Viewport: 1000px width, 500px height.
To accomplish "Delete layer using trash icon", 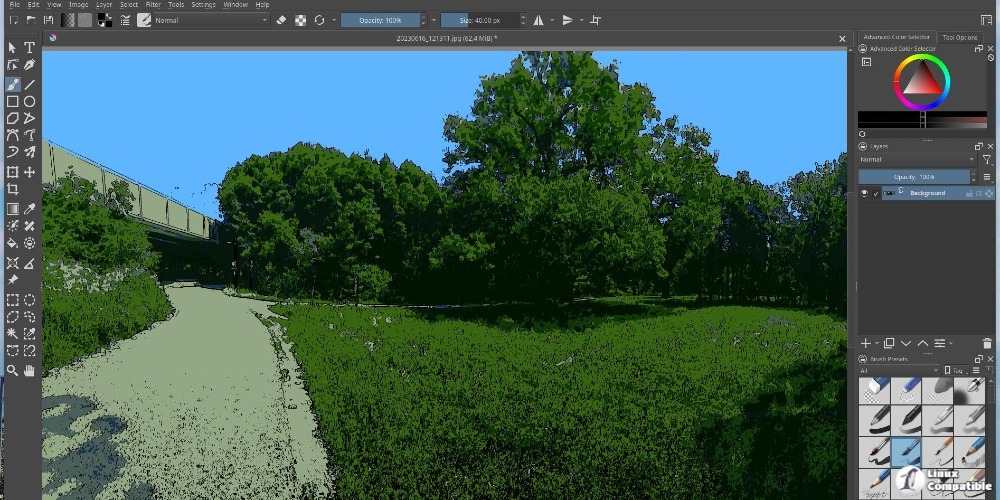I will tap(987, 343).
